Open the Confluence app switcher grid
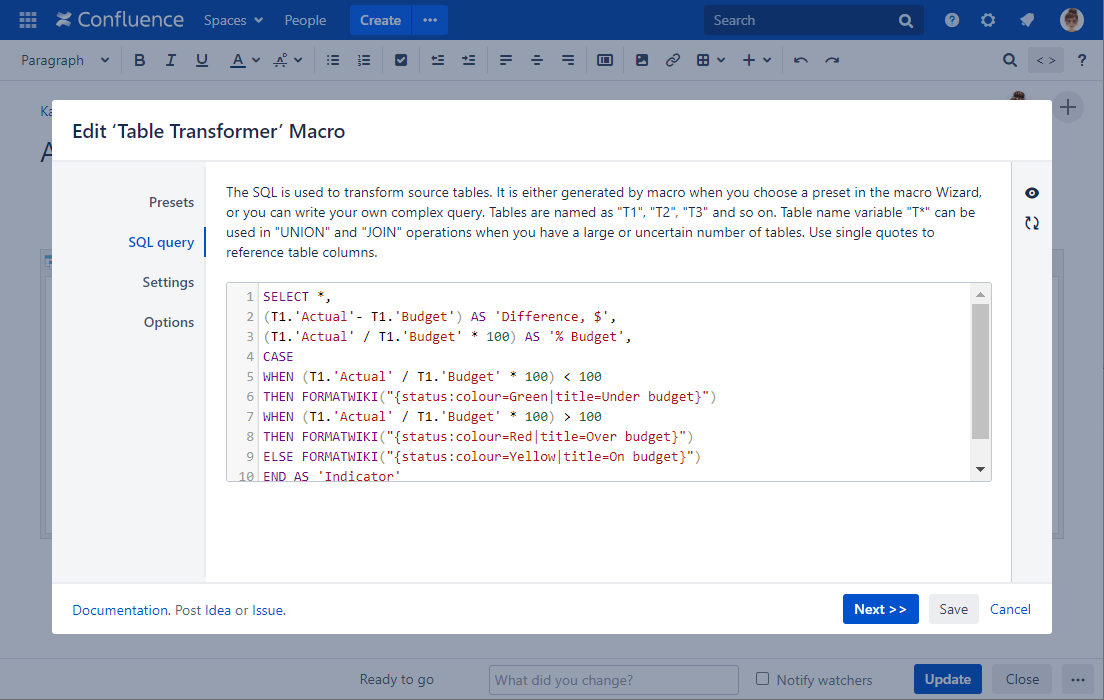 (x=28, y=20)
